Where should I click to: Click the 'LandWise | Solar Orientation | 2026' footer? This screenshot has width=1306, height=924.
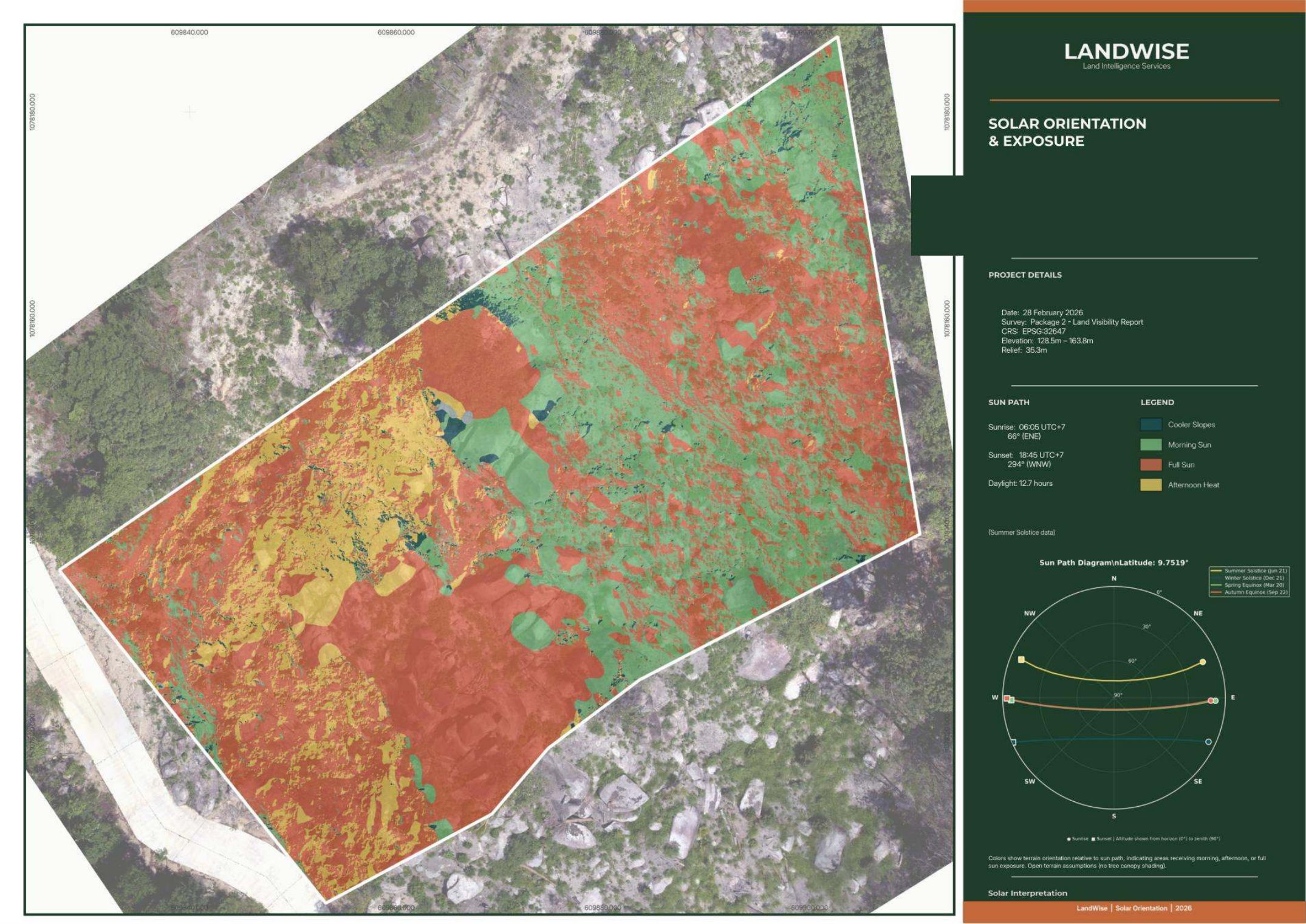click(1134, 908)
